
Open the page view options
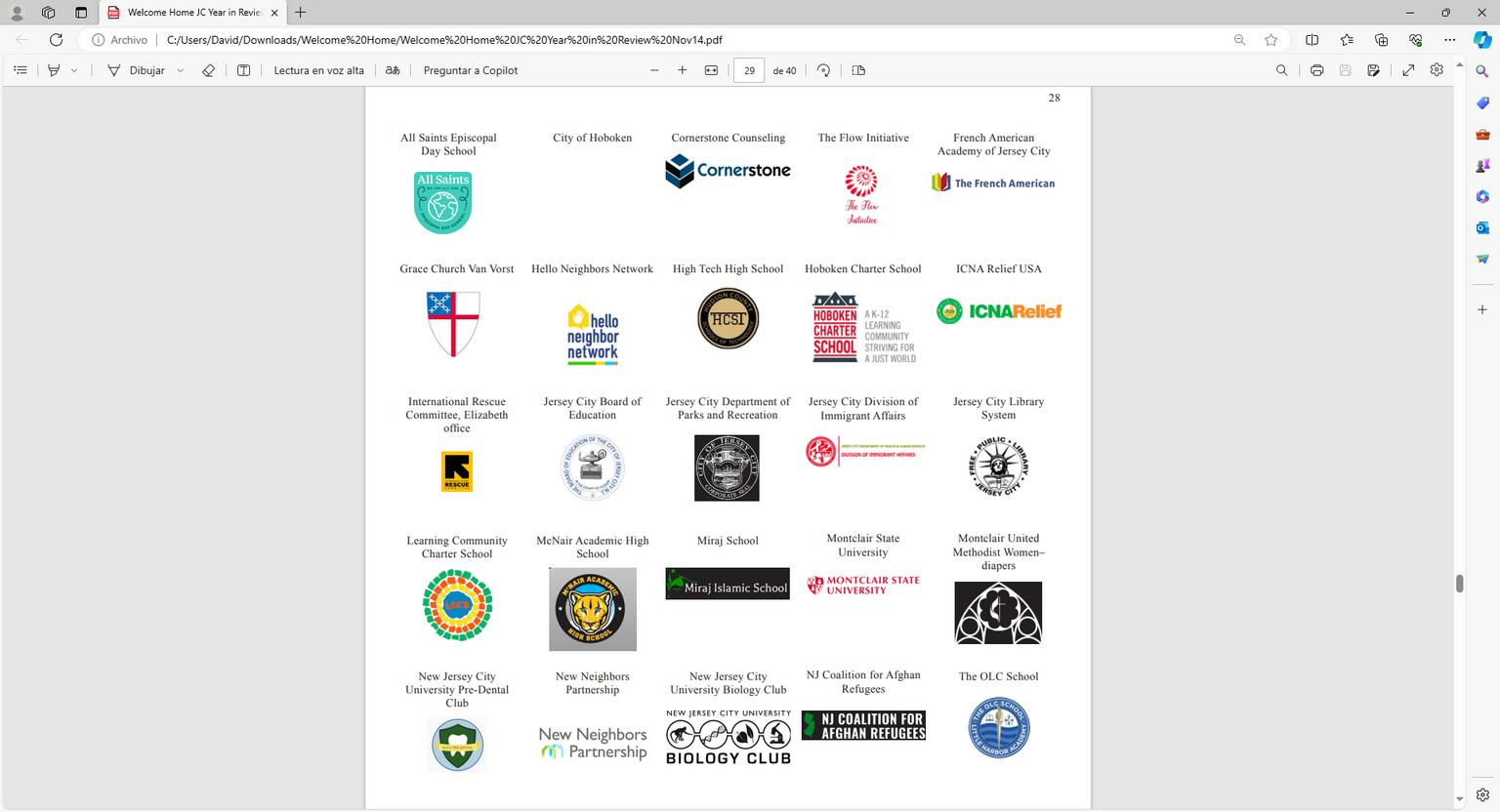click(858, 70)
